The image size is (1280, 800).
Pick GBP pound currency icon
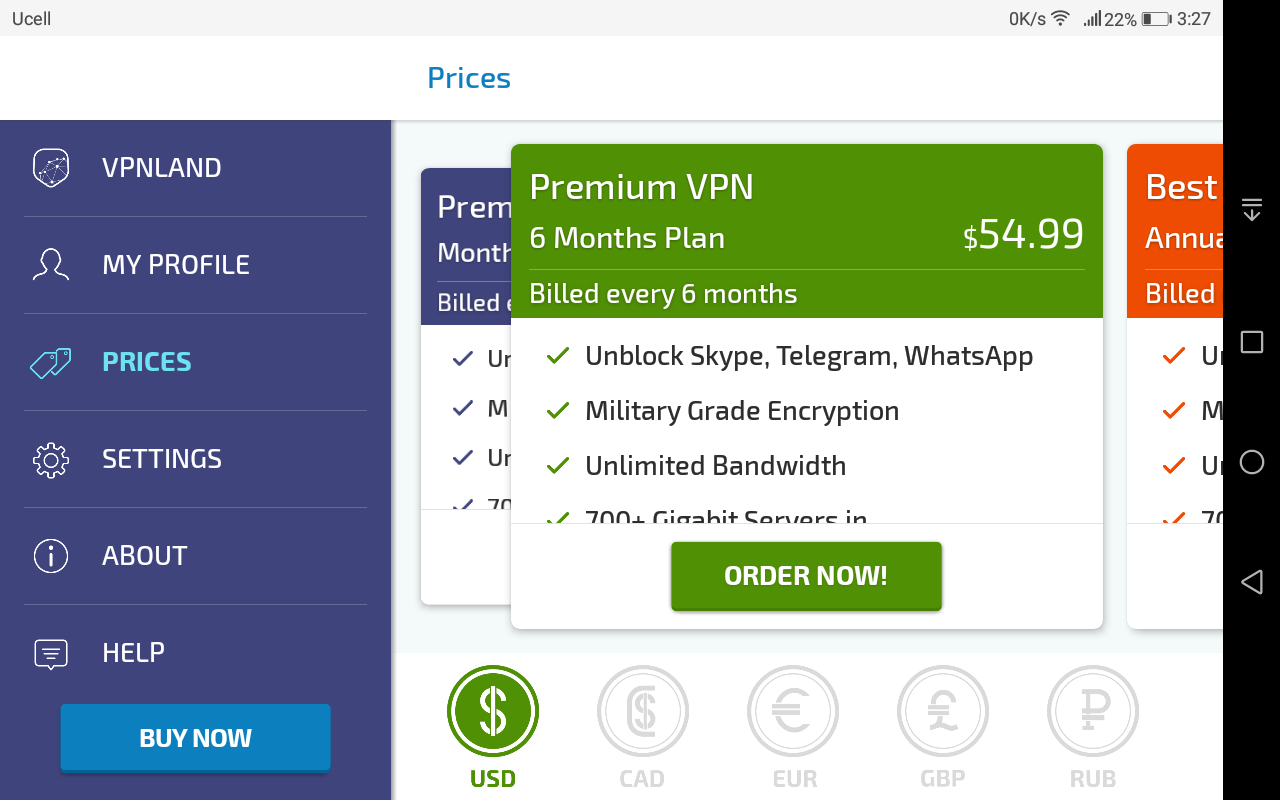(943, 711)
